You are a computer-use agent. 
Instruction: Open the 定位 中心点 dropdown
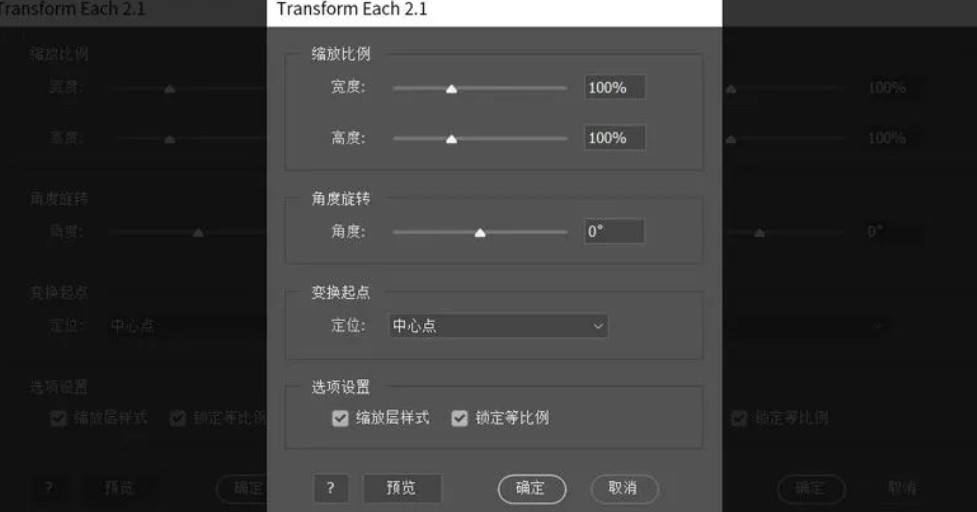coord(498,326)
